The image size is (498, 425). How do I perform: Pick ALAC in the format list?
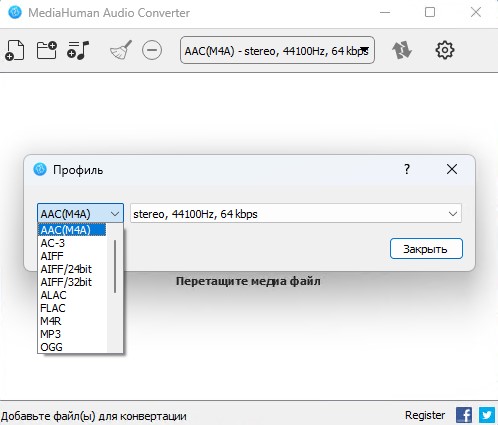tap(72, 295)
